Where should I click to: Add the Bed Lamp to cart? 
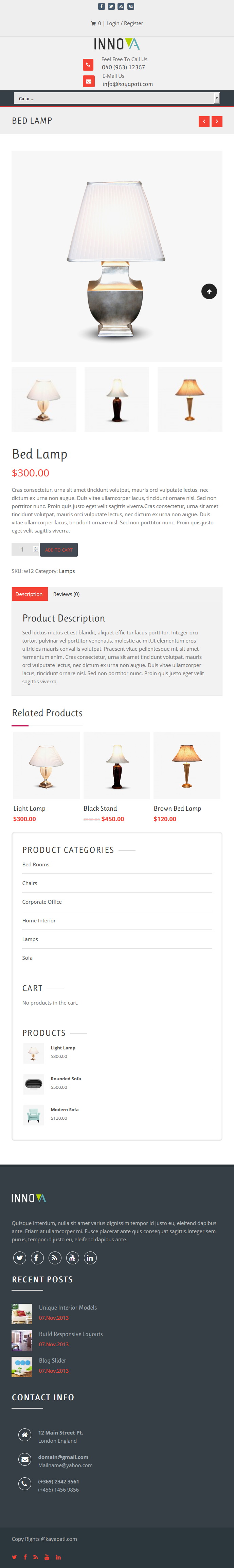pyautogui.click(x=59, y=549)
